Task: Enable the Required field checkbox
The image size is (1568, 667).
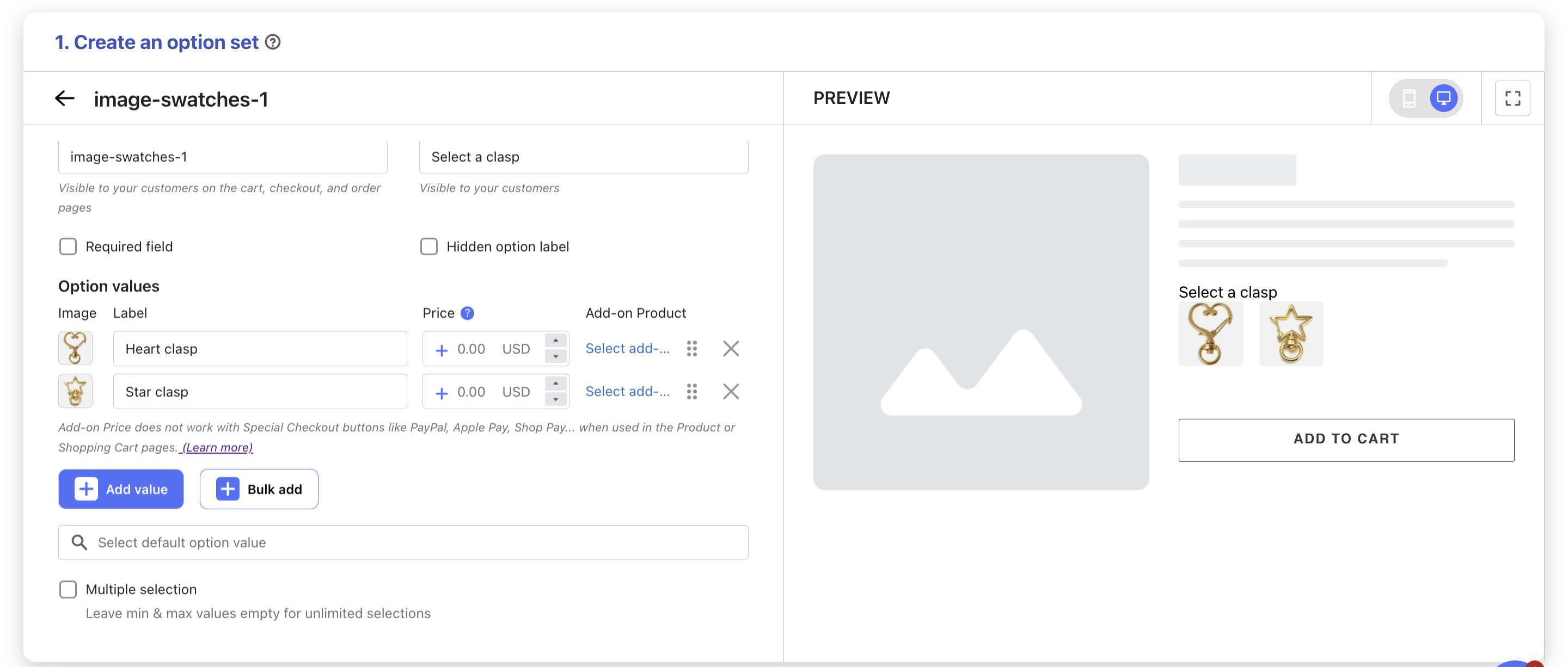Action: (x=68, y=246)
